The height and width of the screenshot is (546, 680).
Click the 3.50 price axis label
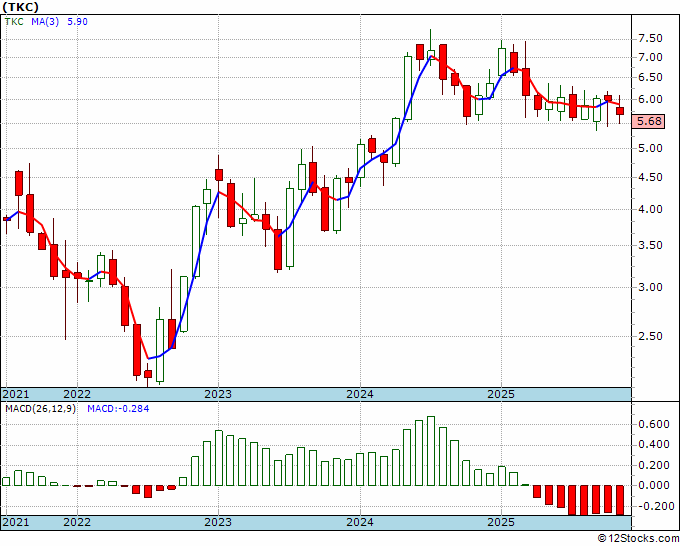(x=650, y=245)
